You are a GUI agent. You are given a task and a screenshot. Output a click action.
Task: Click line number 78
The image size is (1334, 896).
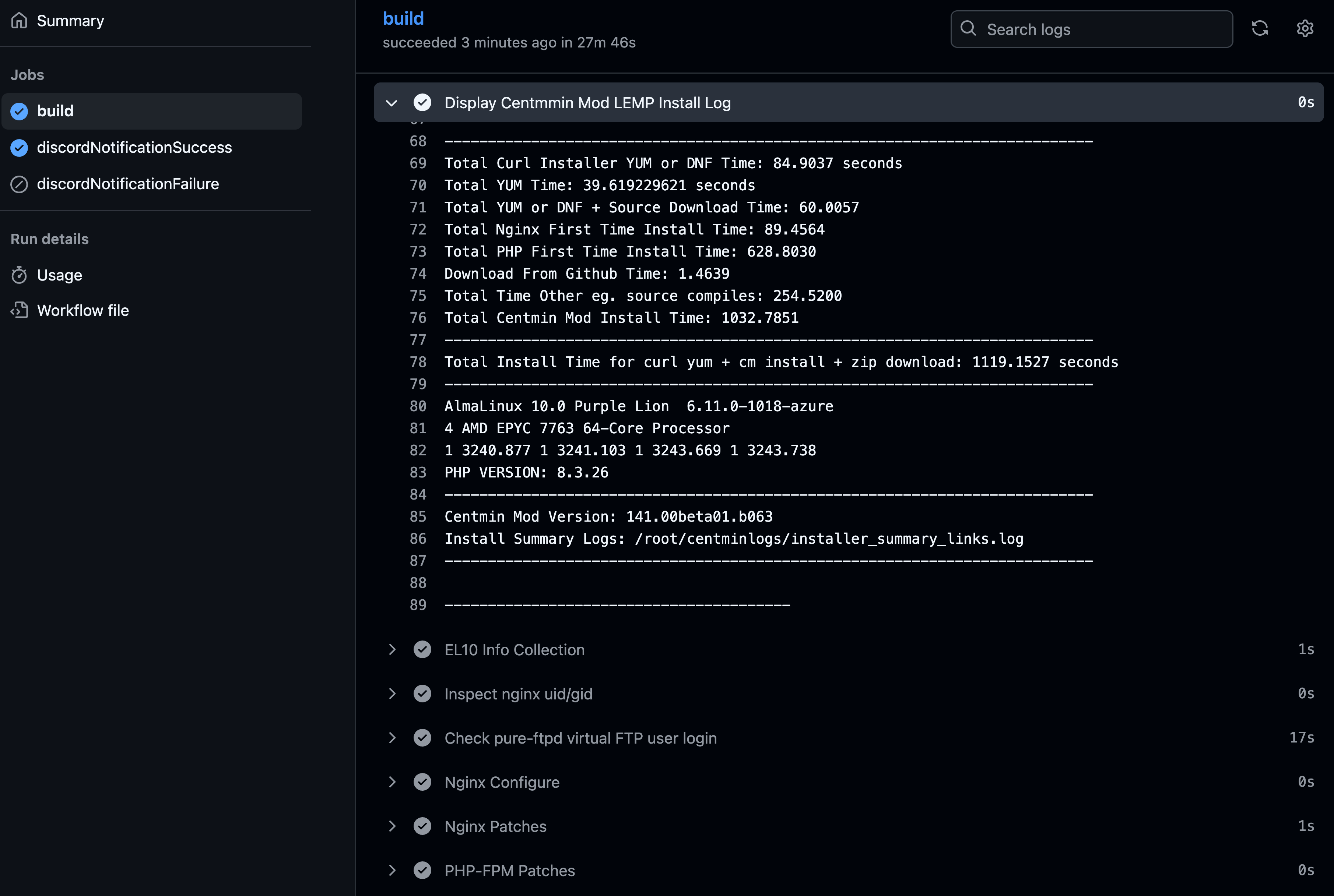click(418, 362)
